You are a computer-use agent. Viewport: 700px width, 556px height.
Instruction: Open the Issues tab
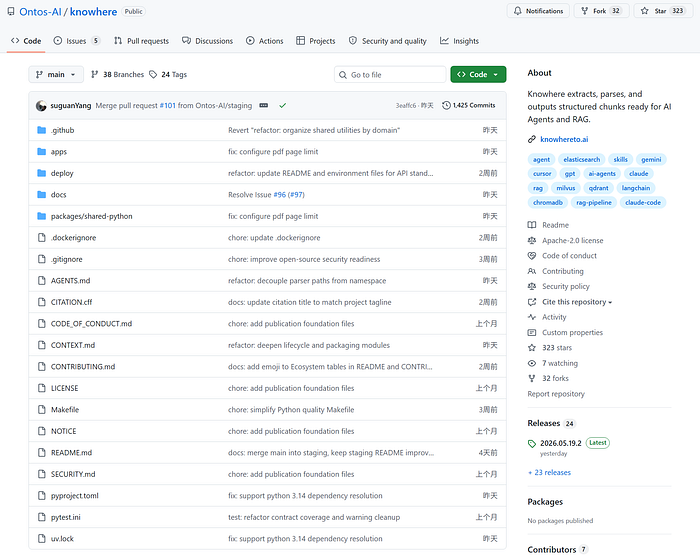(76, 41)
